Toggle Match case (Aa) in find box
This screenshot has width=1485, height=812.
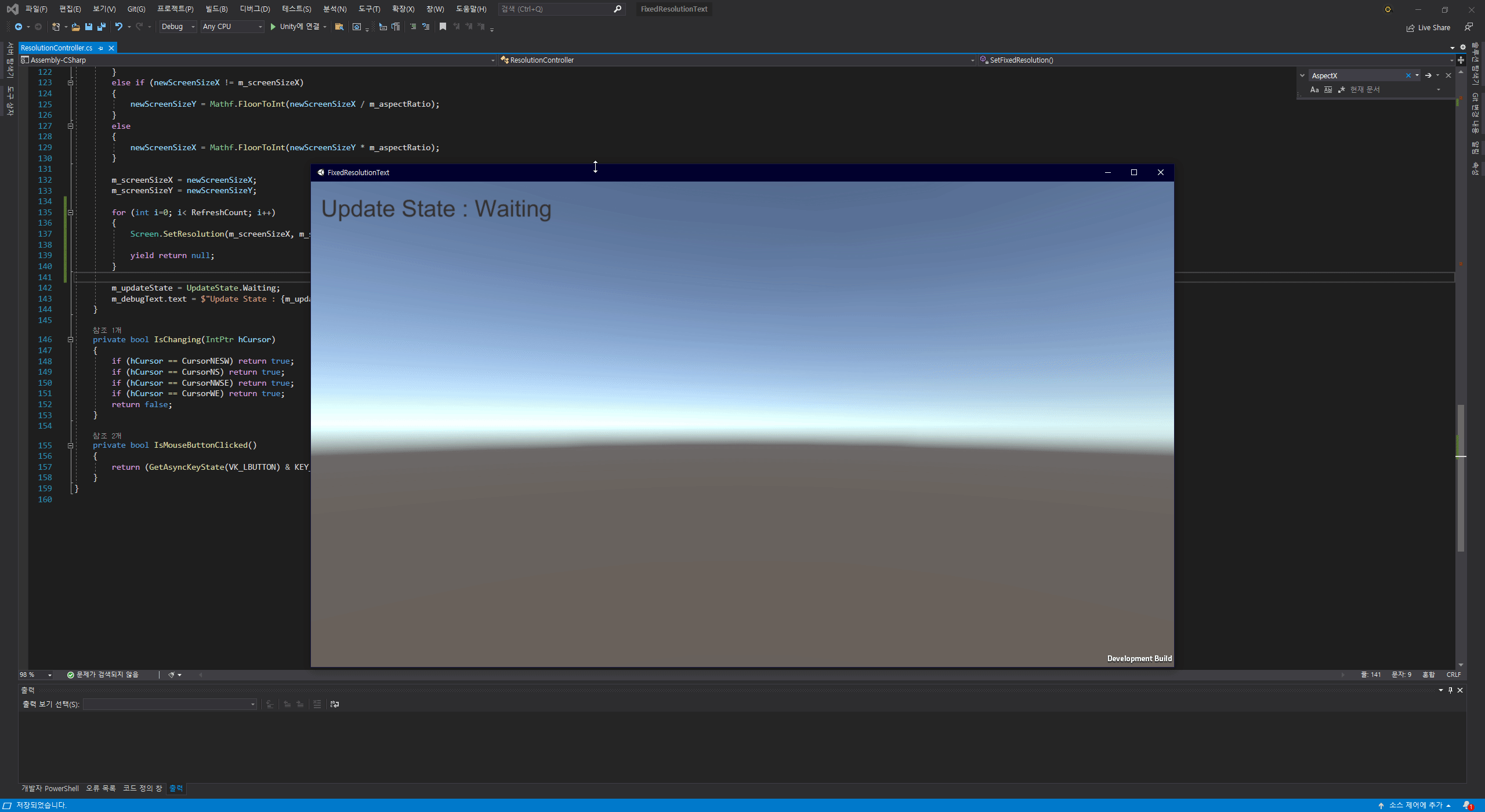tap(1314, 89)
